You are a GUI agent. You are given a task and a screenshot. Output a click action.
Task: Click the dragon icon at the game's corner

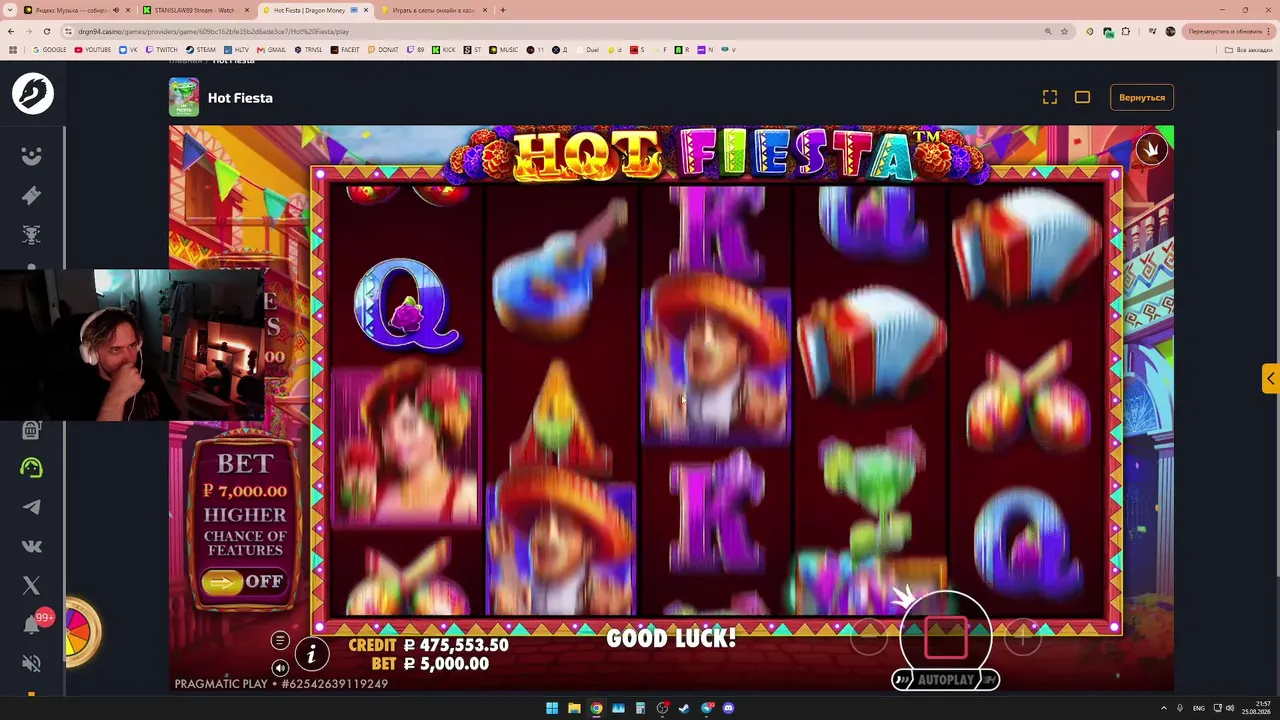point(1151,150)
